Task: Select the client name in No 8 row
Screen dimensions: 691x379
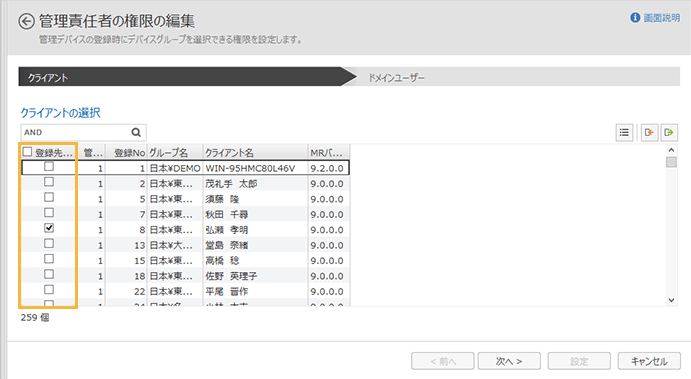Action: (x=227, y=230)
